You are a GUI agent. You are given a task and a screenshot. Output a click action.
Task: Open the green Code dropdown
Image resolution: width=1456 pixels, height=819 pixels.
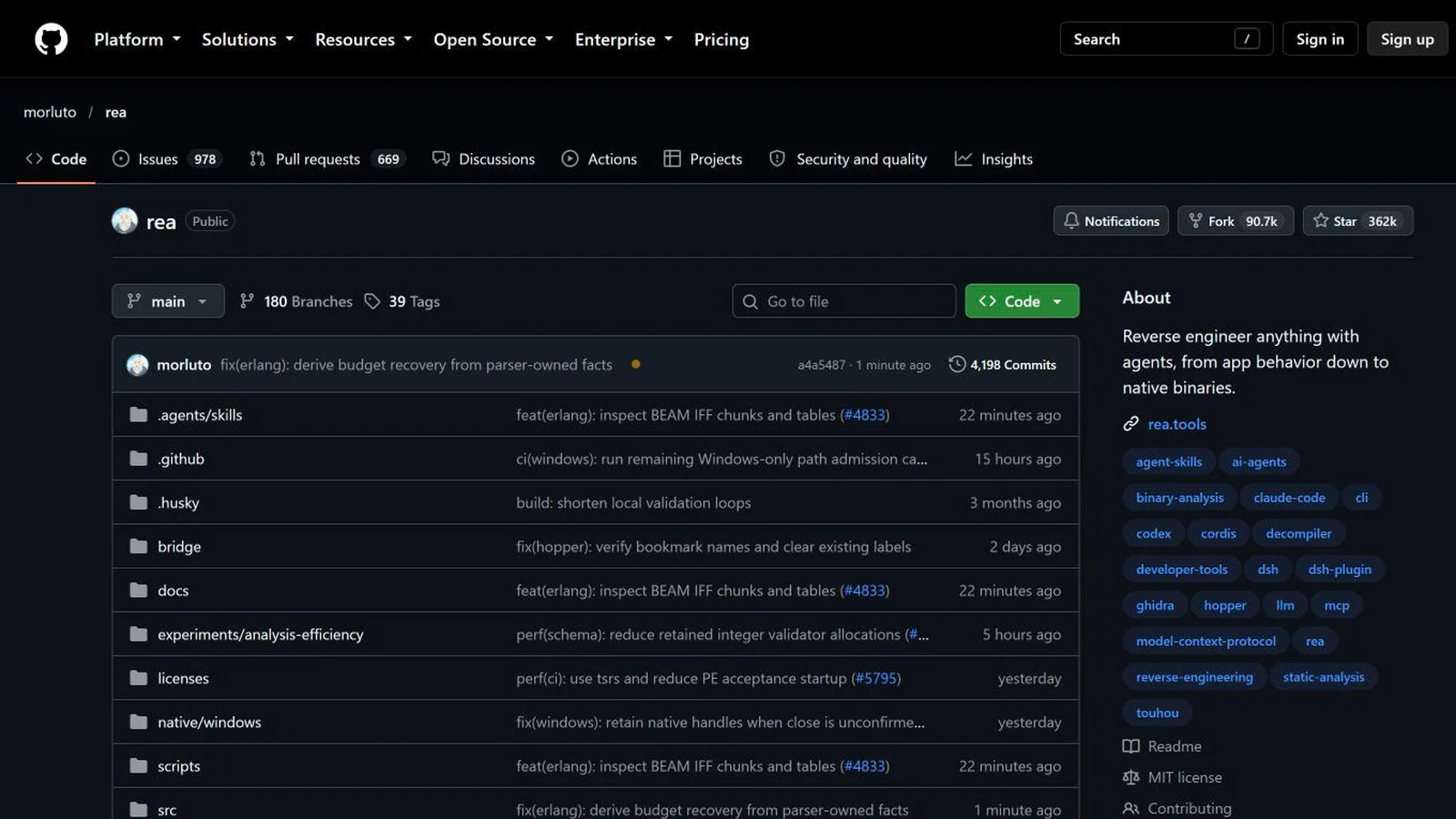(x=1022, y=301)
